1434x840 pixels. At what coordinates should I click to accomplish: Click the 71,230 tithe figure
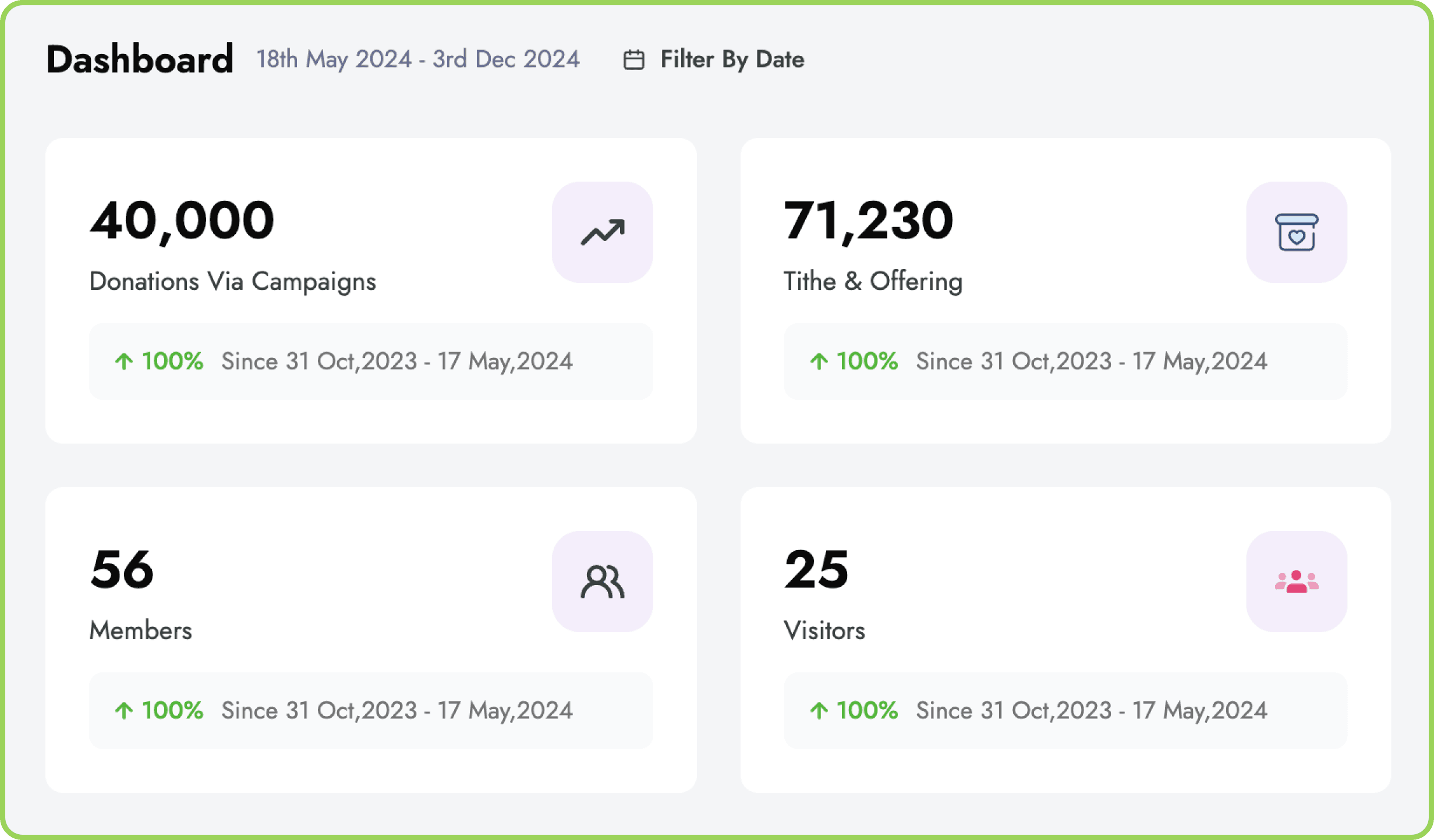pyautogui.click(x=868, y=221)
